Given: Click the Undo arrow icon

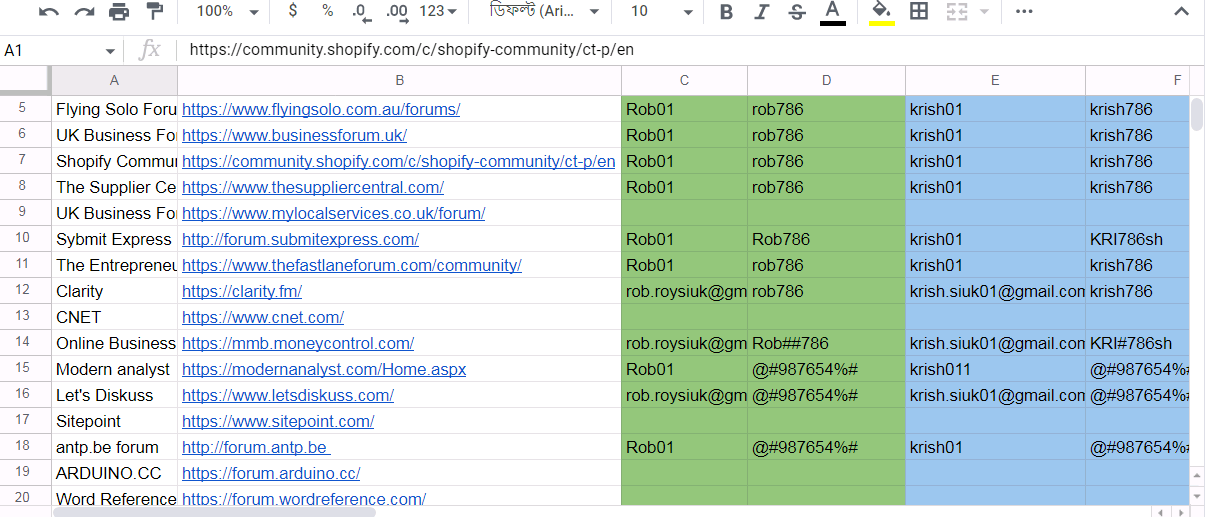Looking at the screenshot, I should coord(49,12).
